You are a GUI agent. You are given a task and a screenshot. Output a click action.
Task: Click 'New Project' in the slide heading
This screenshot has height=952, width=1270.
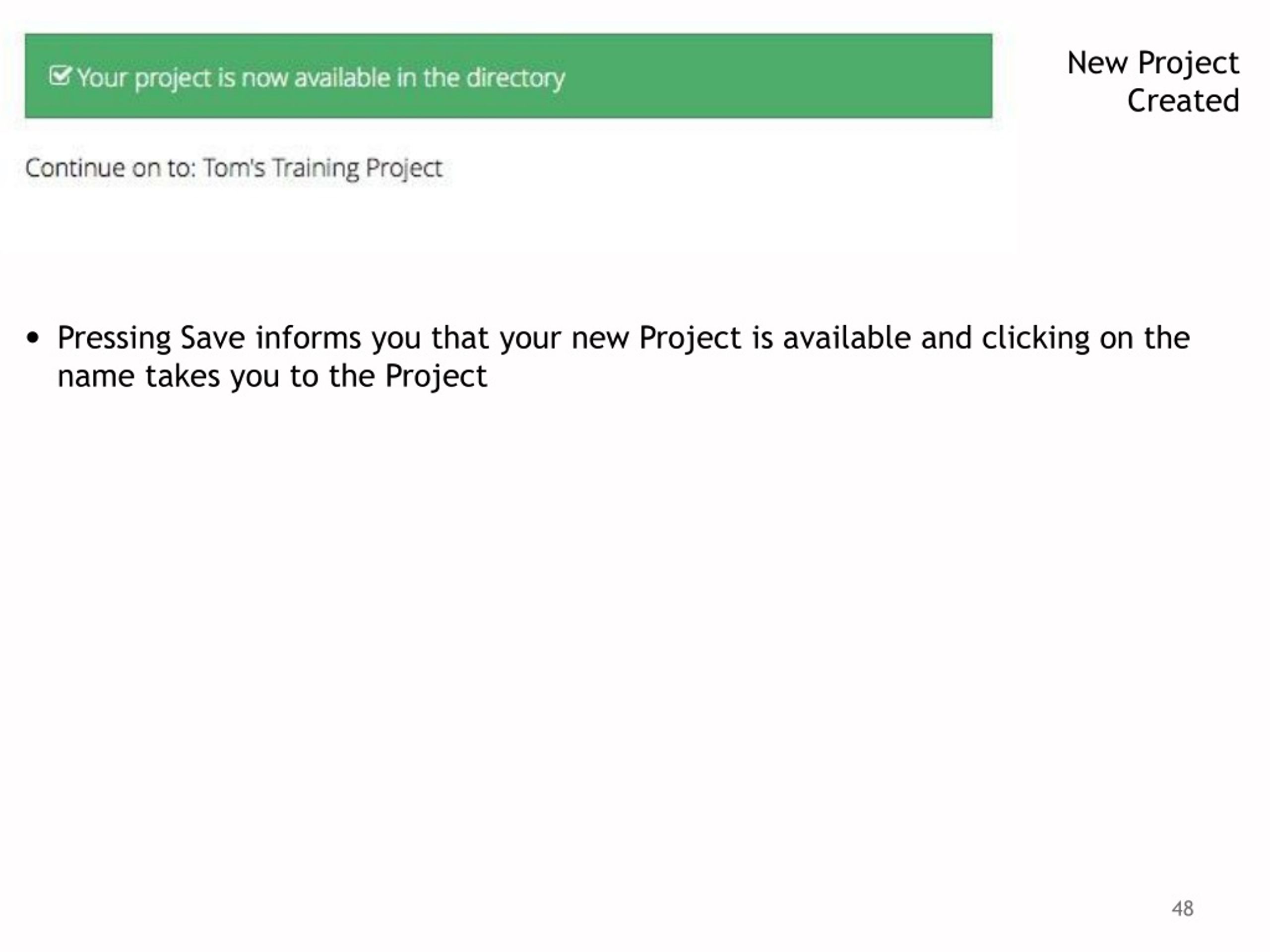click(1153, 63)
